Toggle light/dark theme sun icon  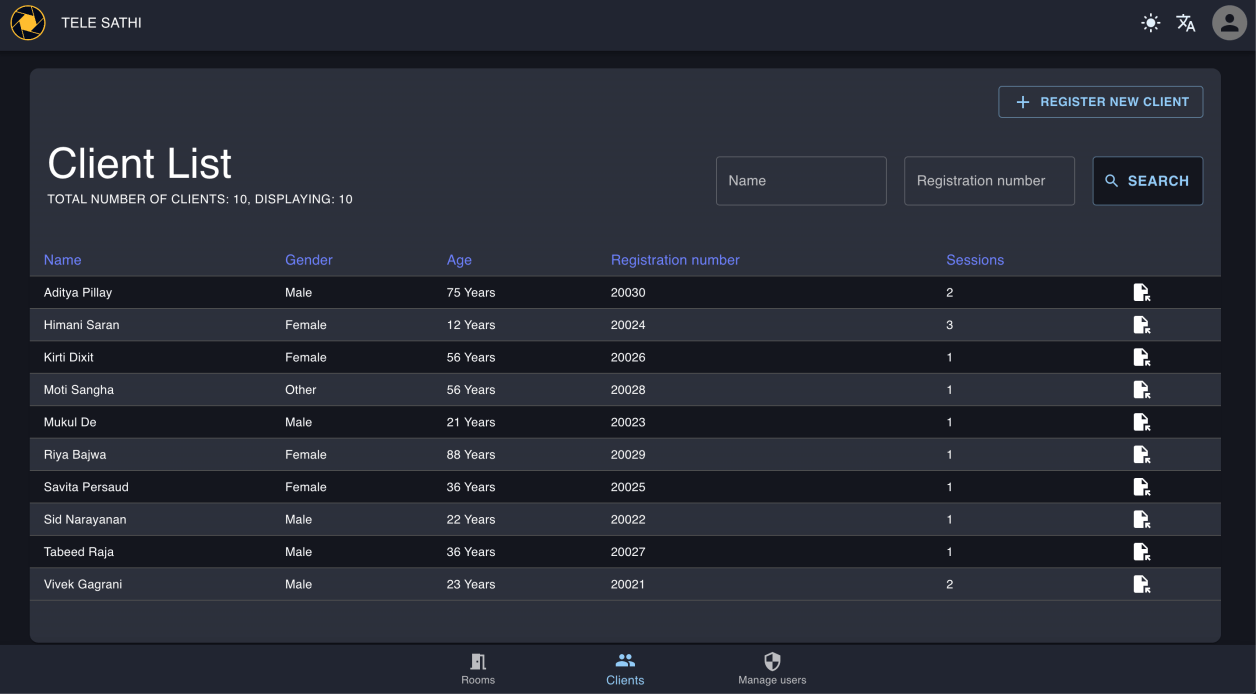pos(1151,23)
